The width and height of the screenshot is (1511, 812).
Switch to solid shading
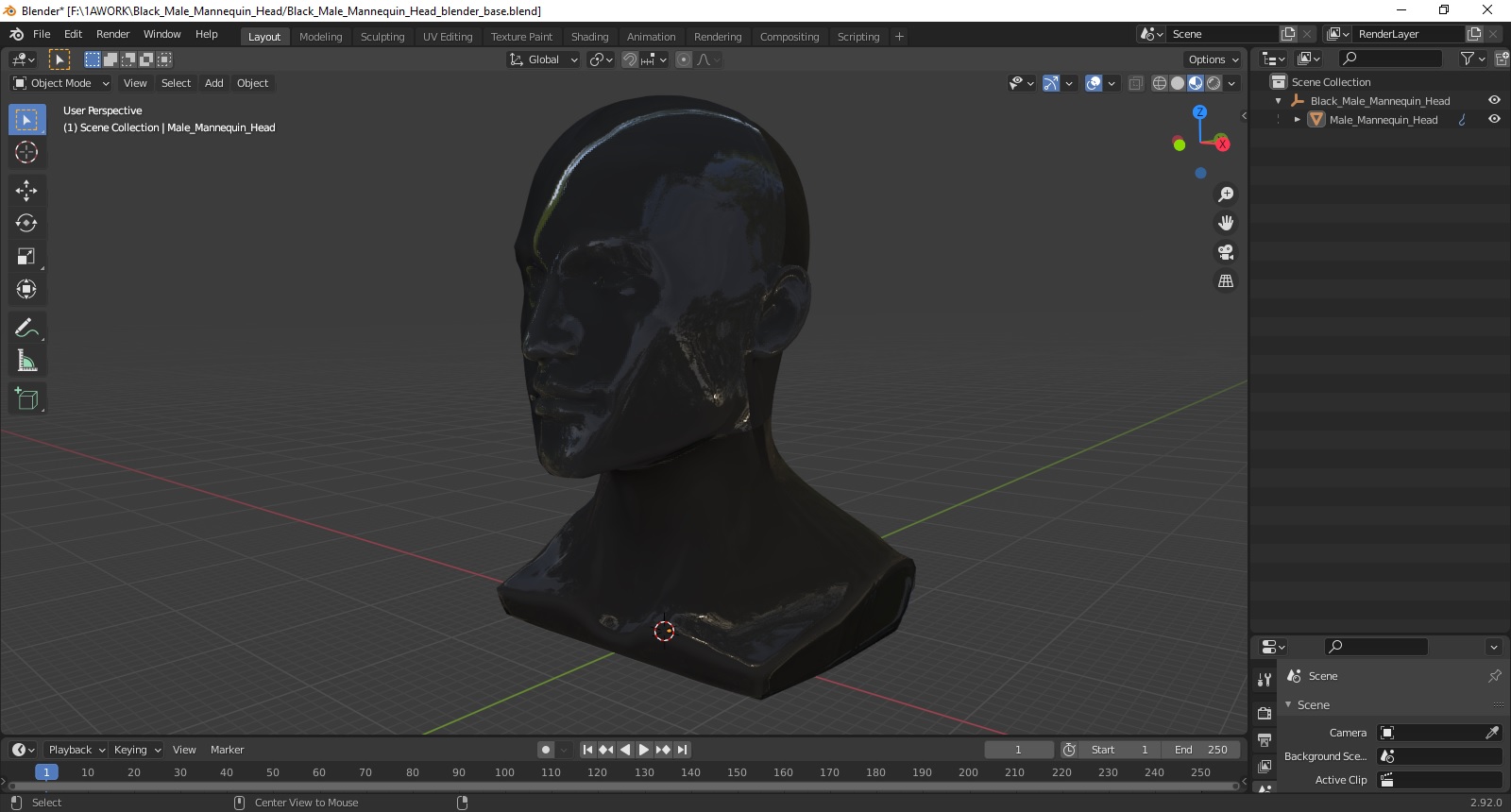[1178, 83]
